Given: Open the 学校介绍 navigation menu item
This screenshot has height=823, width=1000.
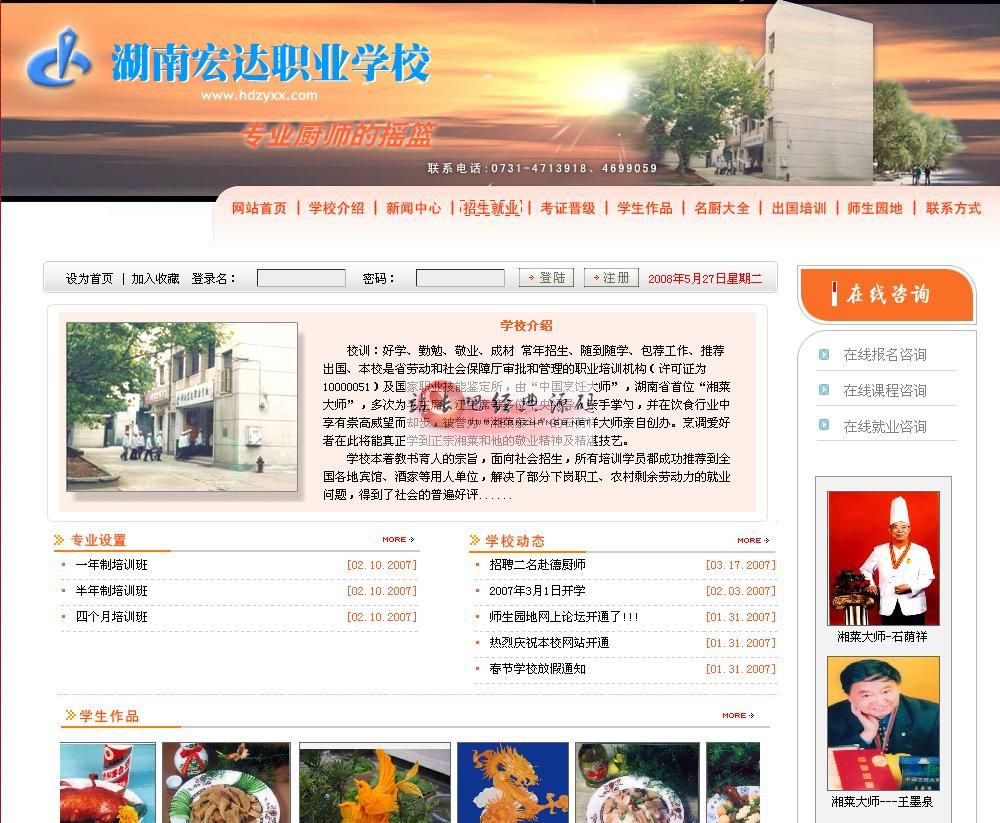Looking at the screenshot, I should [x=336, y=208].
